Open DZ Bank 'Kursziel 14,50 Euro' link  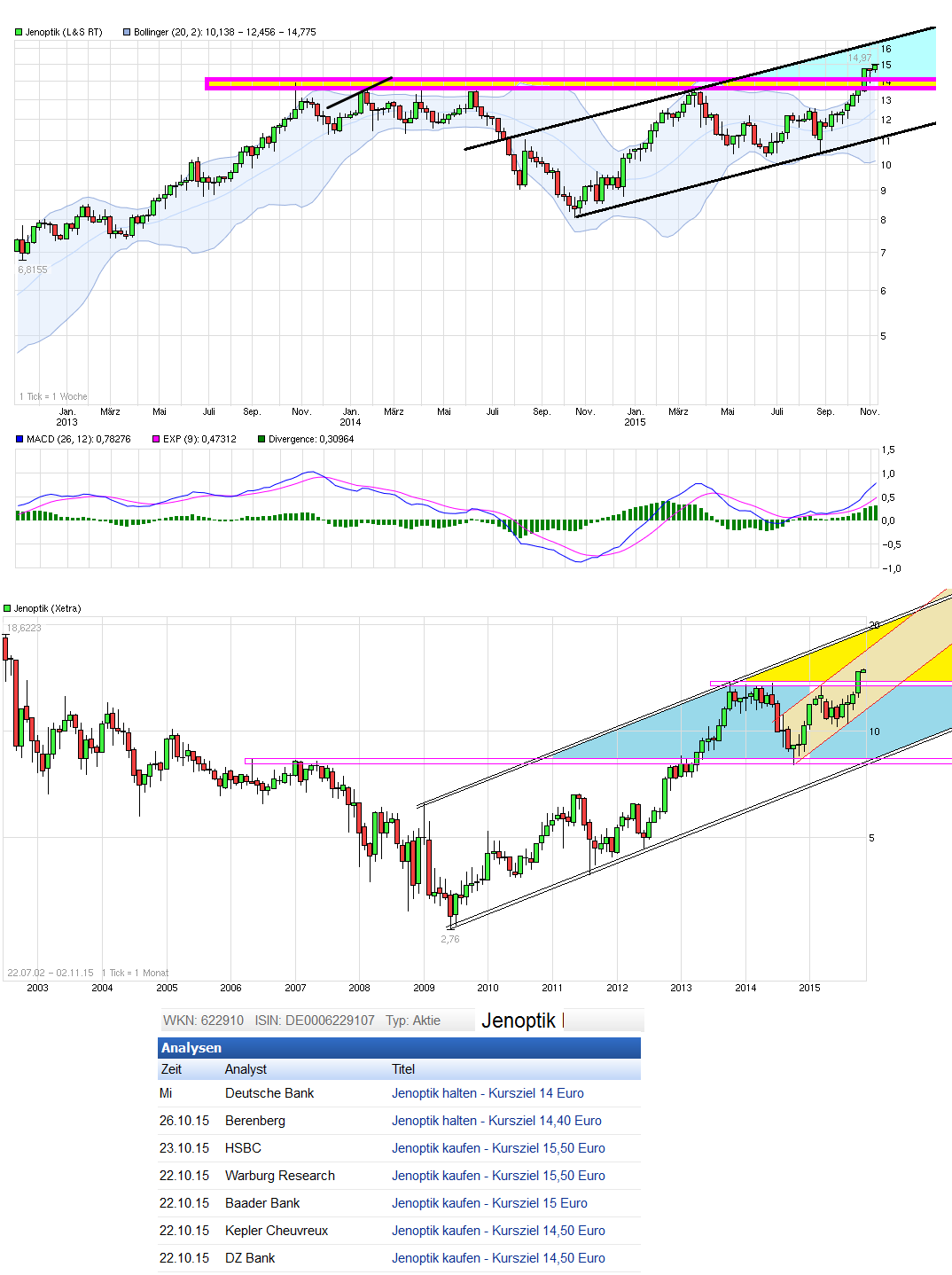[498, 1258]
